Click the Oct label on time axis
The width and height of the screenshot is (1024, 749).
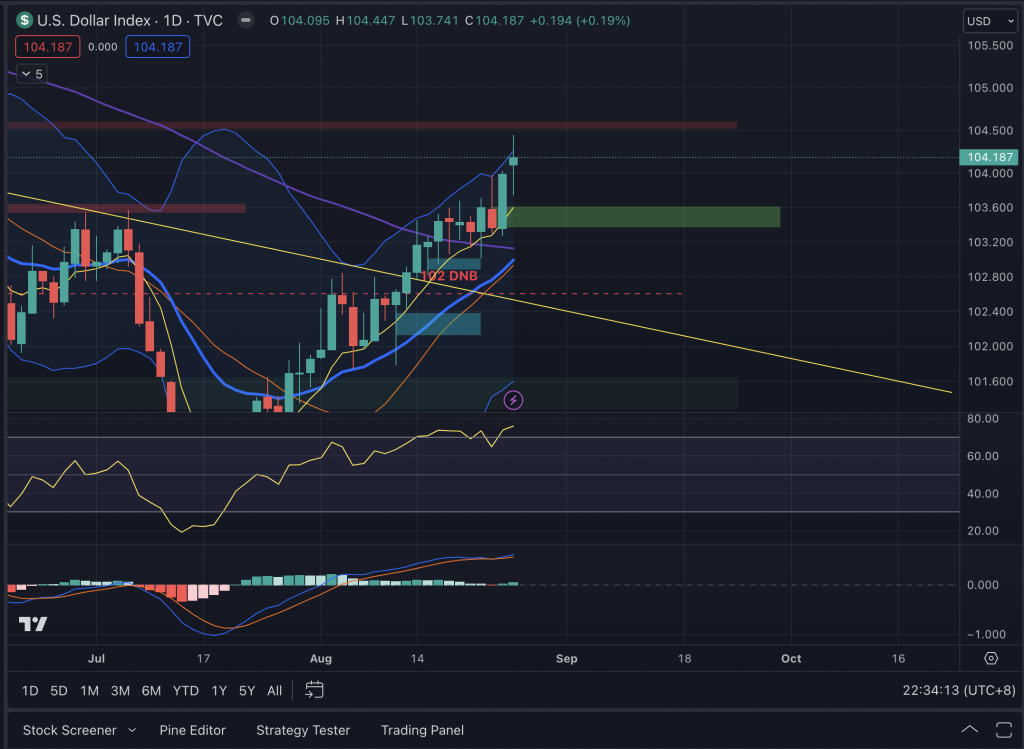791,658
